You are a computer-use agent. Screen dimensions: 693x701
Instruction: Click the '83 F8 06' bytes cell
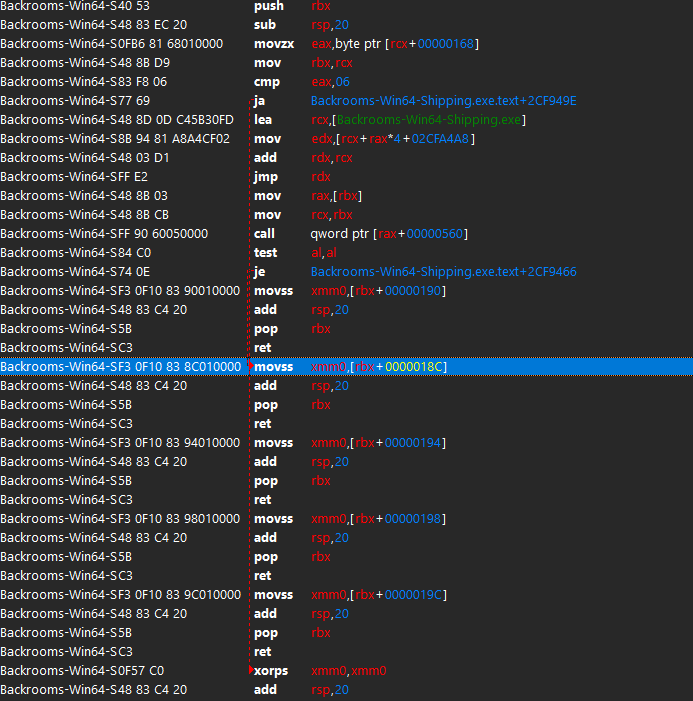click(x=143, y=82)
